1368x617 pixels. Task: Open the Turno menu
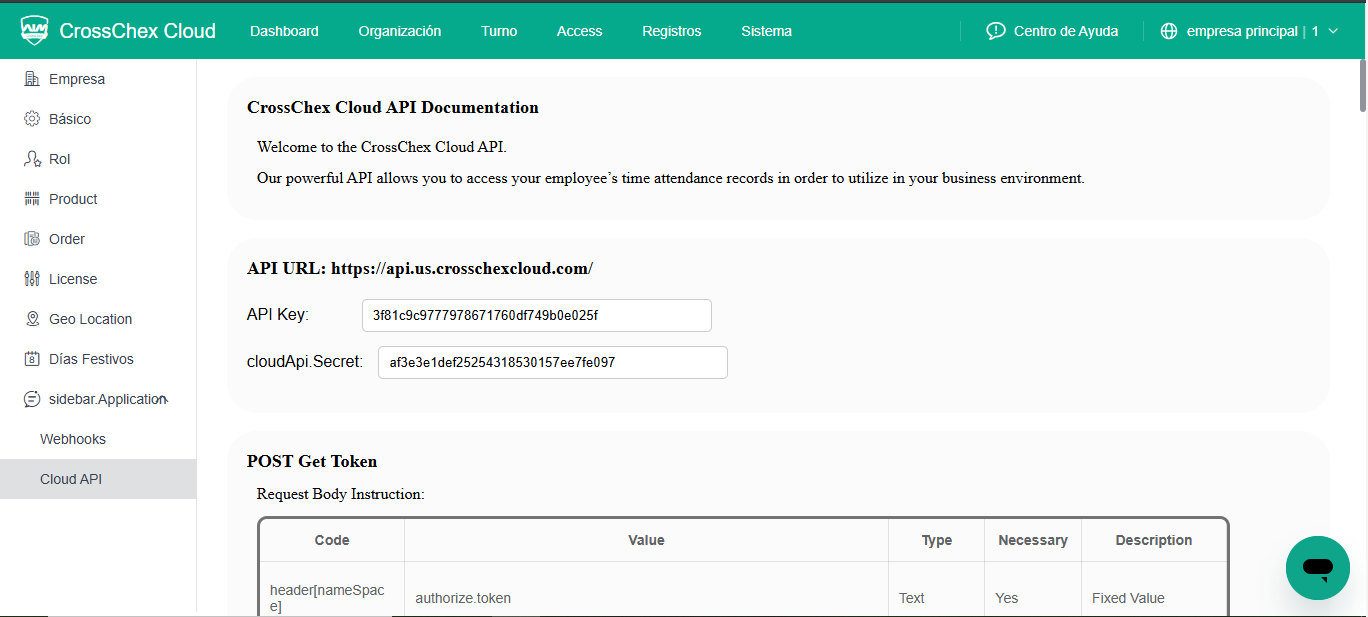499,31
